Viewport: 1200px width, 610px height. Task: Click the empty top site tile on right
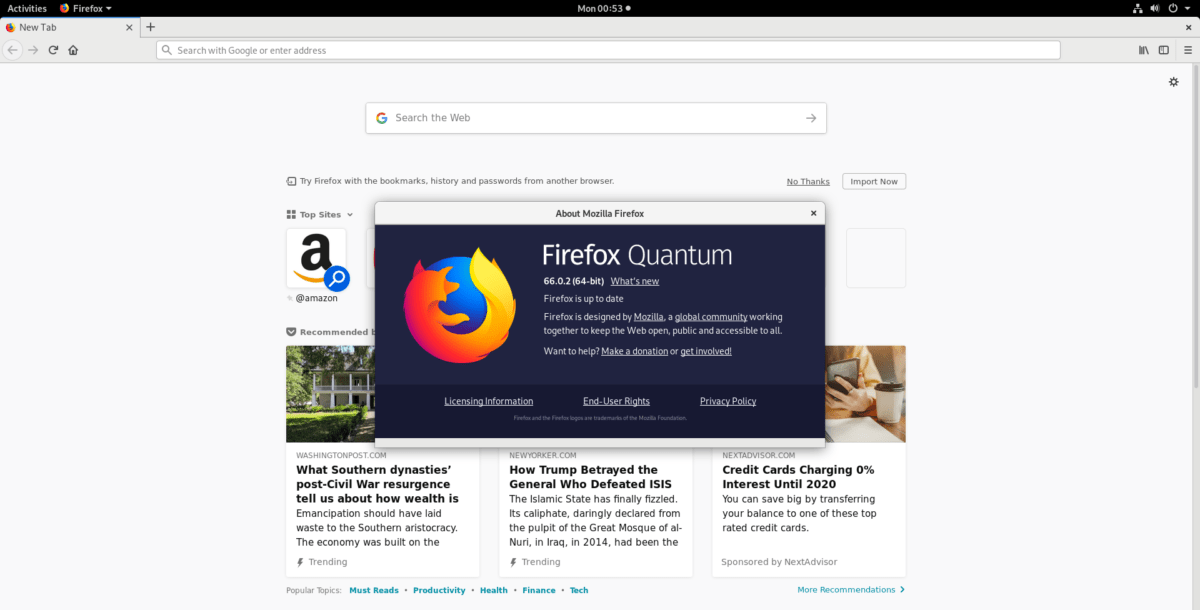(x=876, y=258)
